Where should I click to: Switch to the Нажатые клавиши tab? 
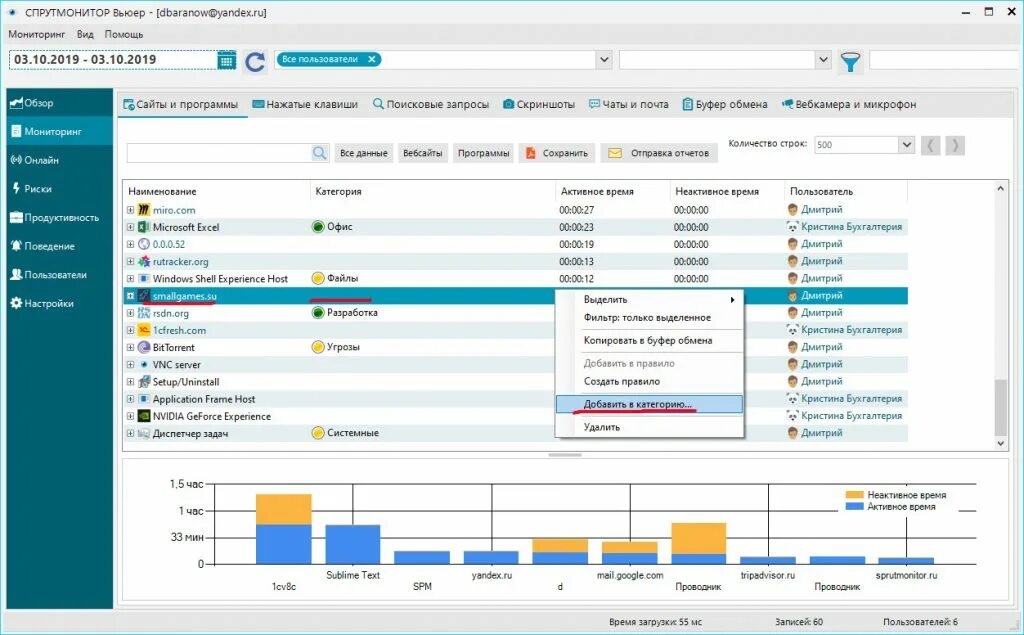coord(305,104)
